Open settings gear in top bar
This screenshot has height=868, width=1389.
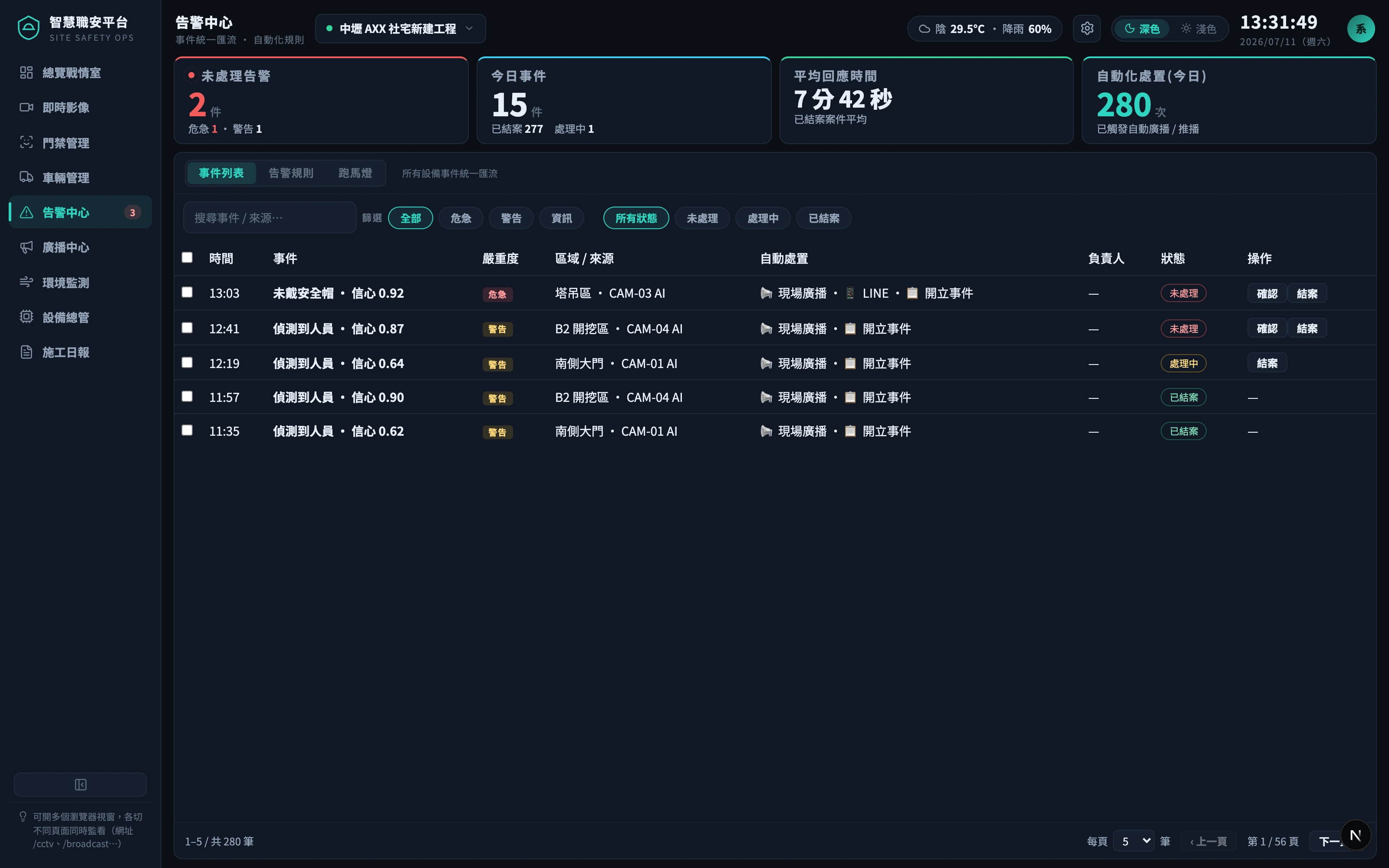[1086, 29]
